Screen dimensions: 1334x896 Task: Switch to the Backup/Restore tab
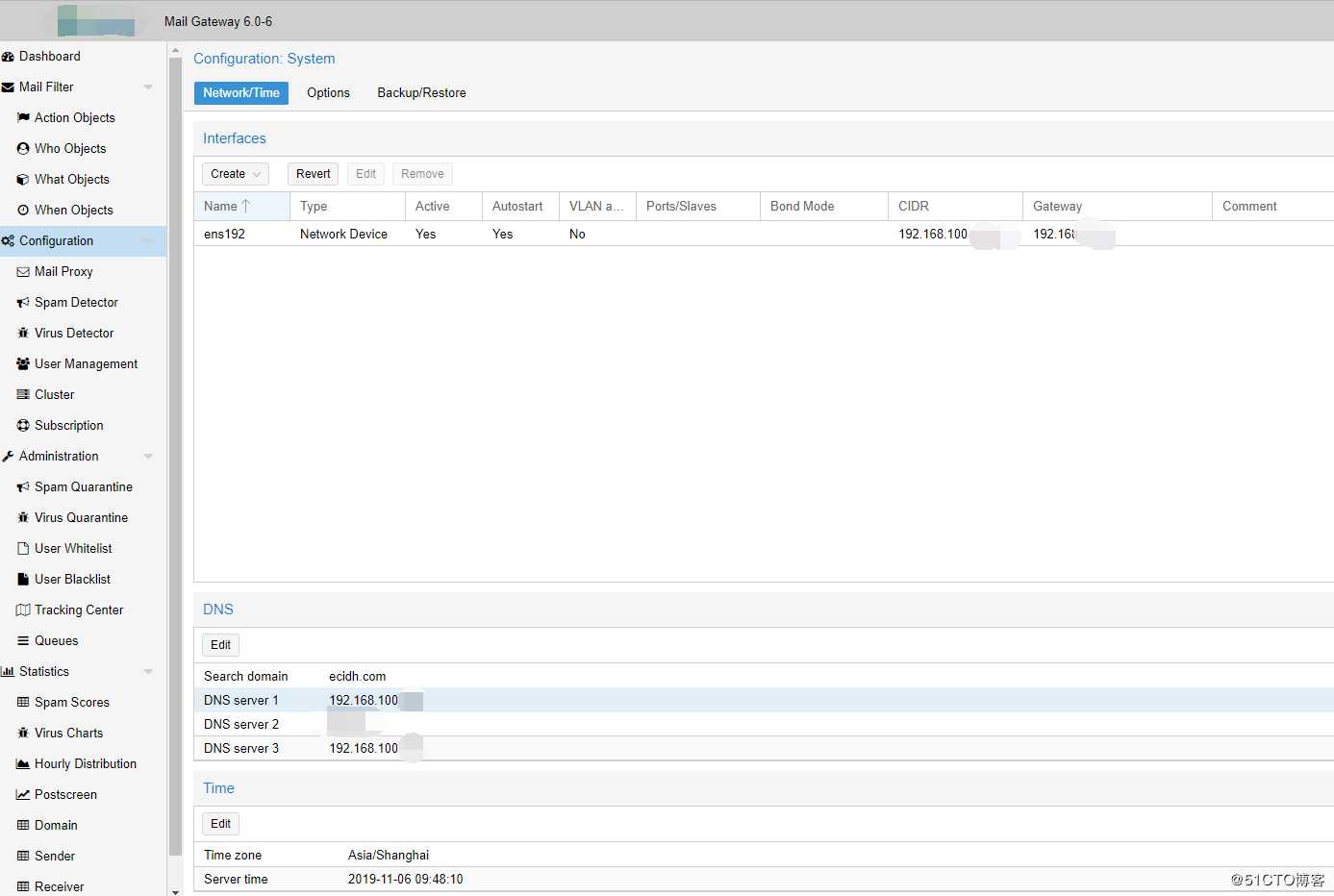421,93
